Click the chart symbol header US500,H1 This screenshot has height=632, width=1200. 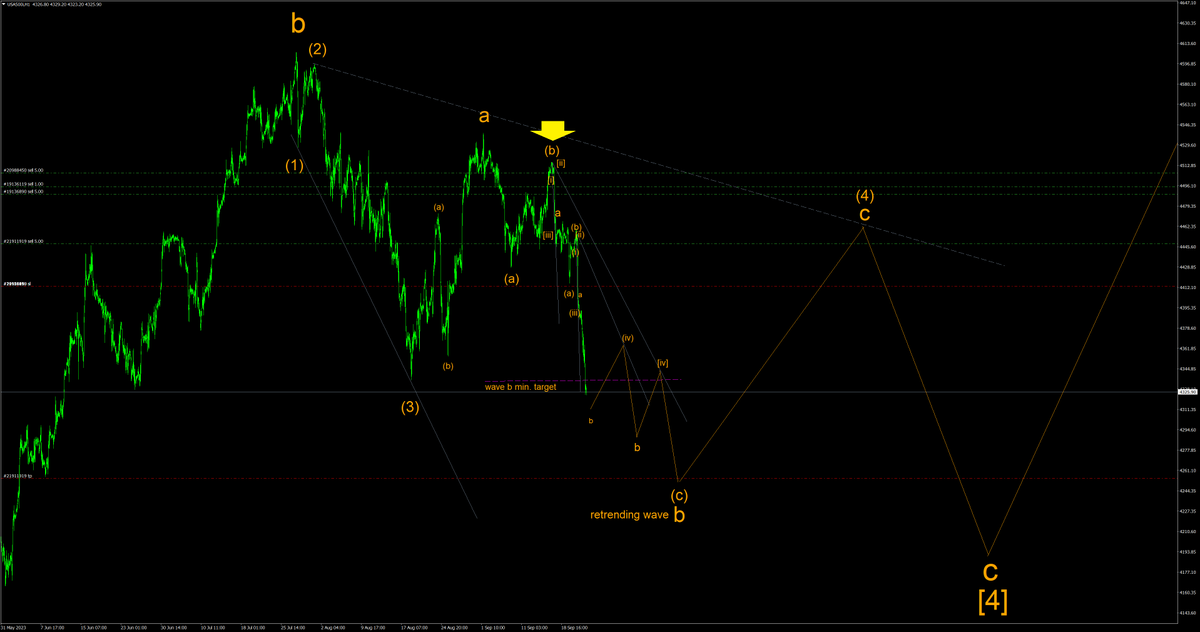pyautogui.click(x=18, y=4)
